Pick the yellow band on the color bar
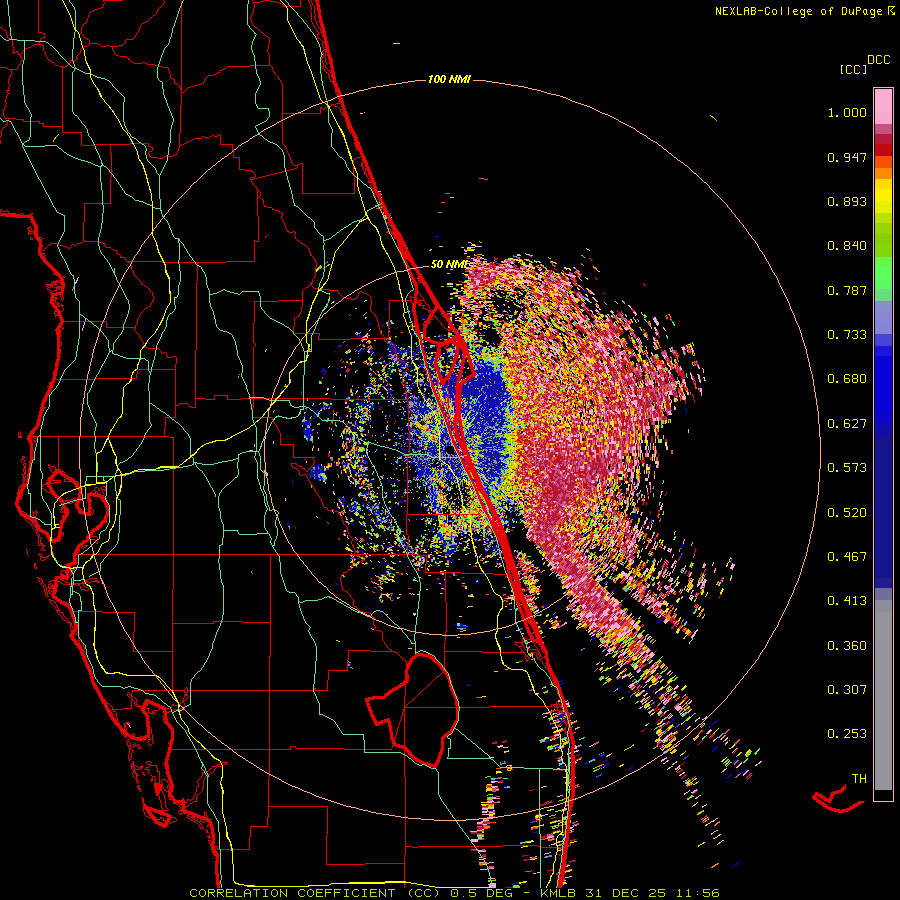The height and width of the screenshot is (900, 900). tap(883, 196)
